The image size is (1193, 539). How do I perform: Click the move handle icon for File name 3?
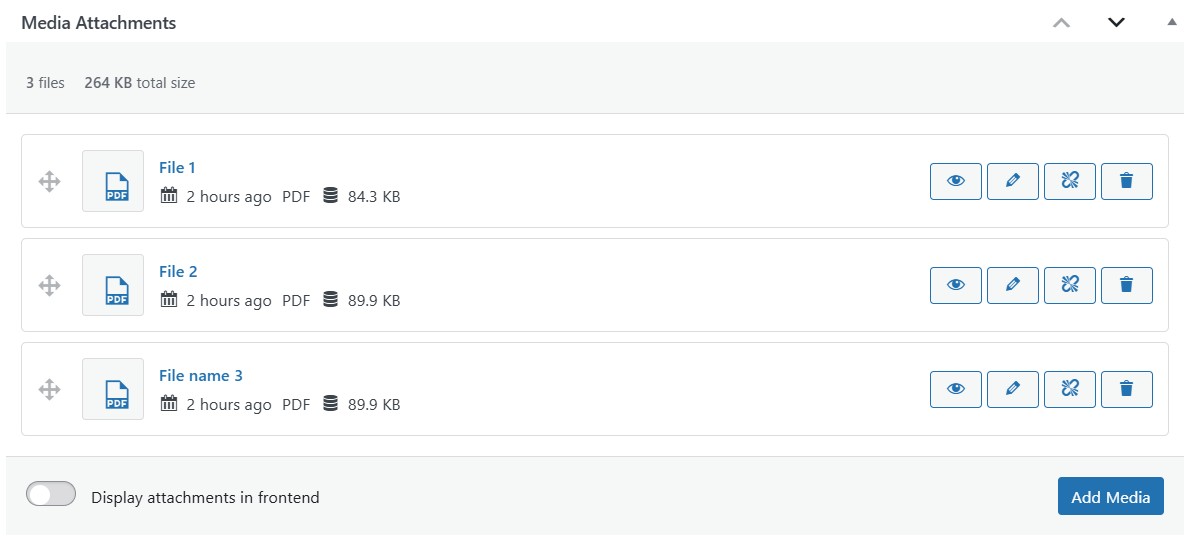click(49, 390)
